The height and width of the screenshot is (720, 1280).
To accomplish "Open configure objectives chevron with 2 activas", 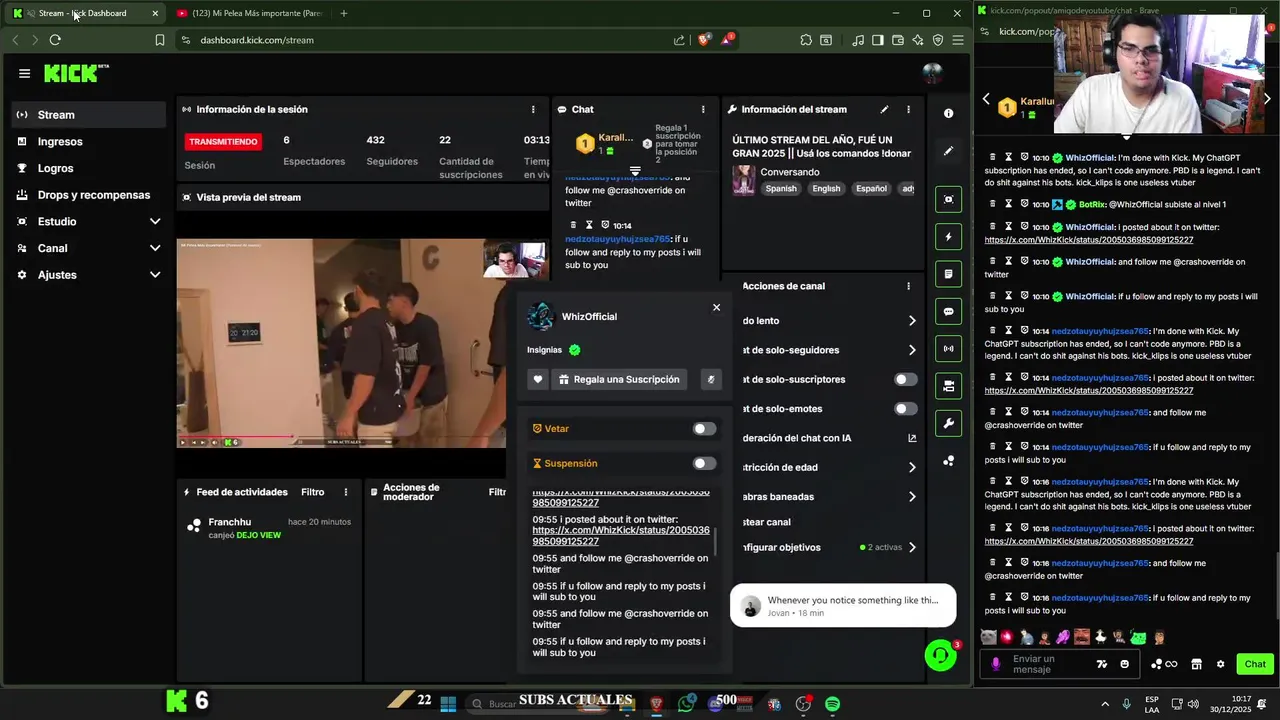I will pos(912,547).
